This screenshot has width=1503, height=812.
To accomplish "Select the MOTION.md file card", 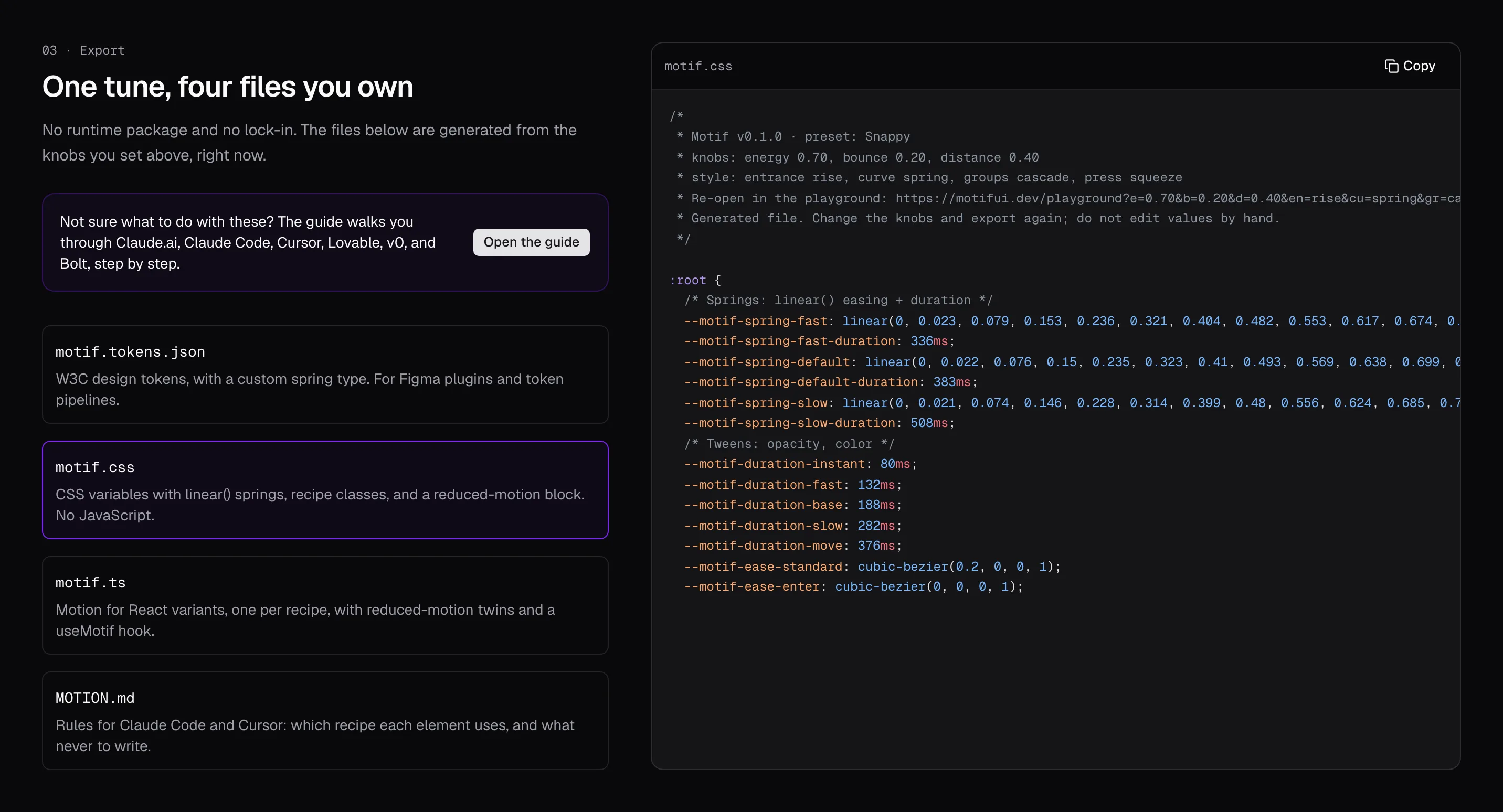I will pyautogui.click(x=325, y=721).
